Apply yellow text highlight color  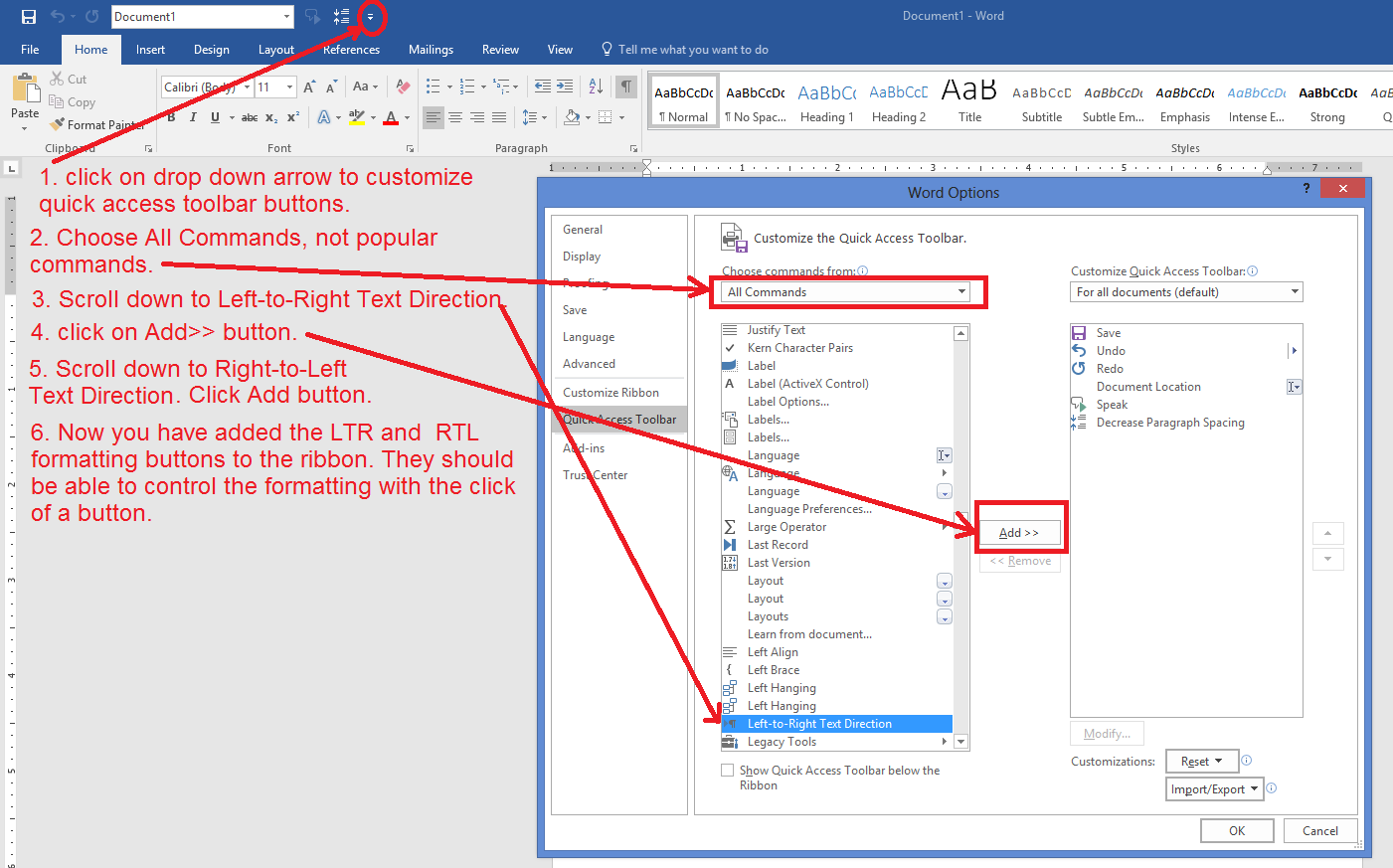[357, 117]
